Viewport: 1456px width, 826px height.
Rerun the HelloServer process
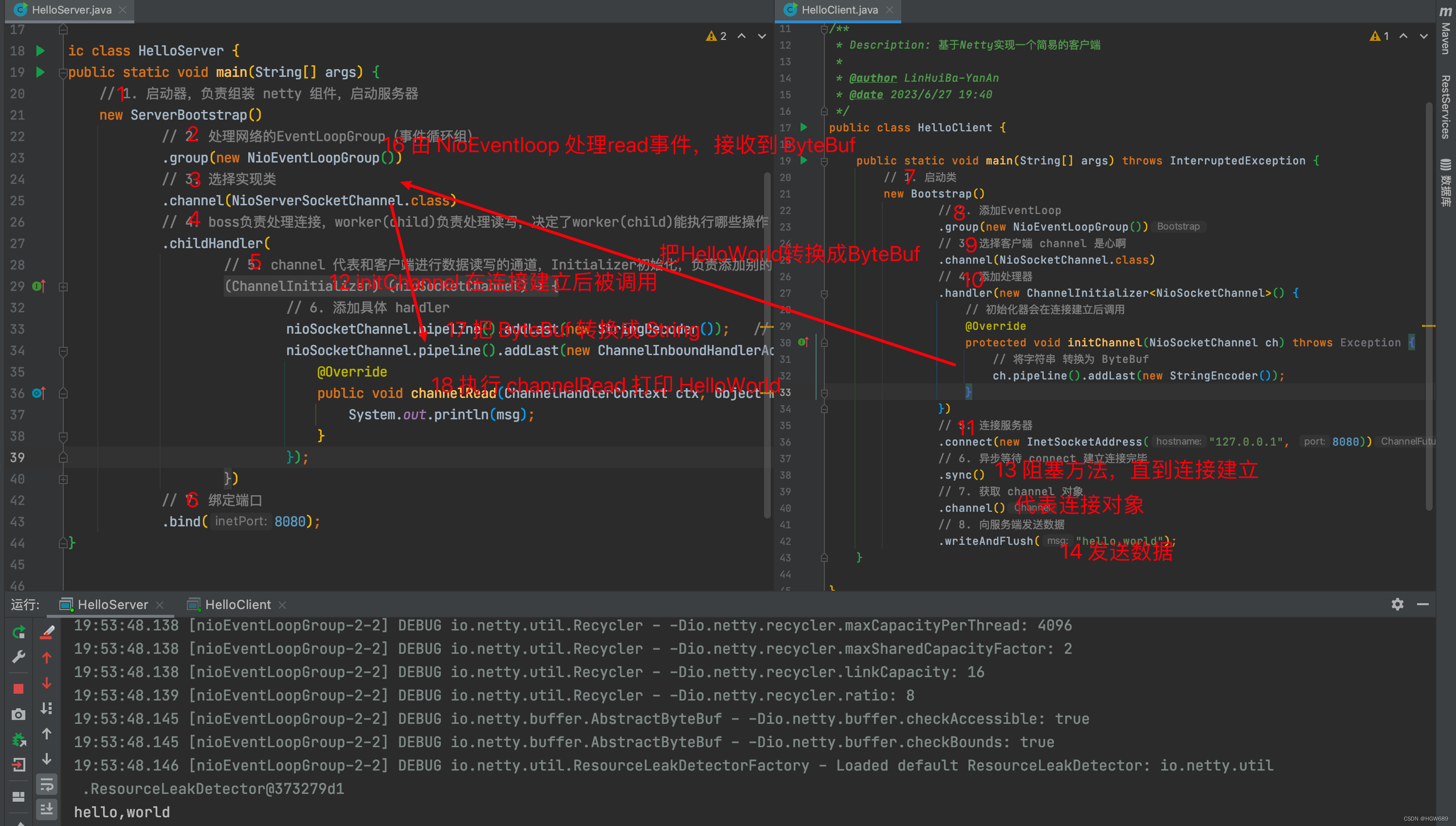[18, 631]
